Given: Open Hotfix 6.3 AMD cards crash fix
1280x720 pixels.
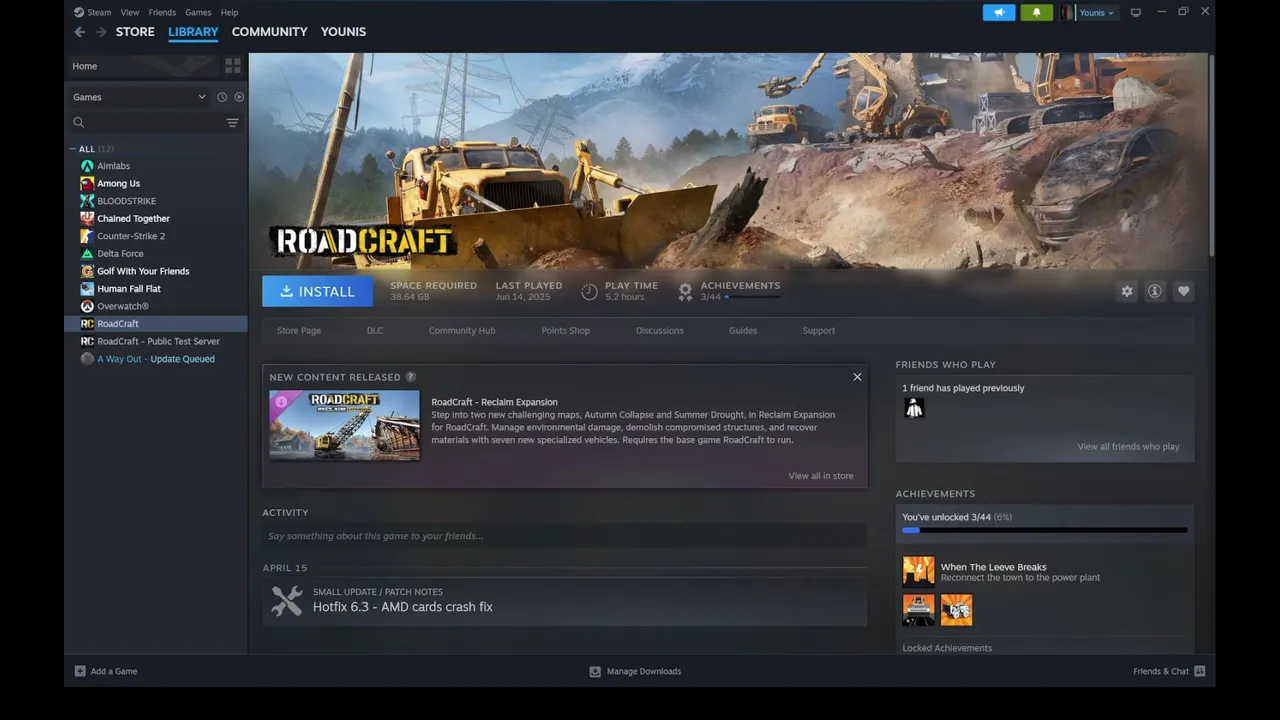Looking at the screenshot, I should coord(403,607).
